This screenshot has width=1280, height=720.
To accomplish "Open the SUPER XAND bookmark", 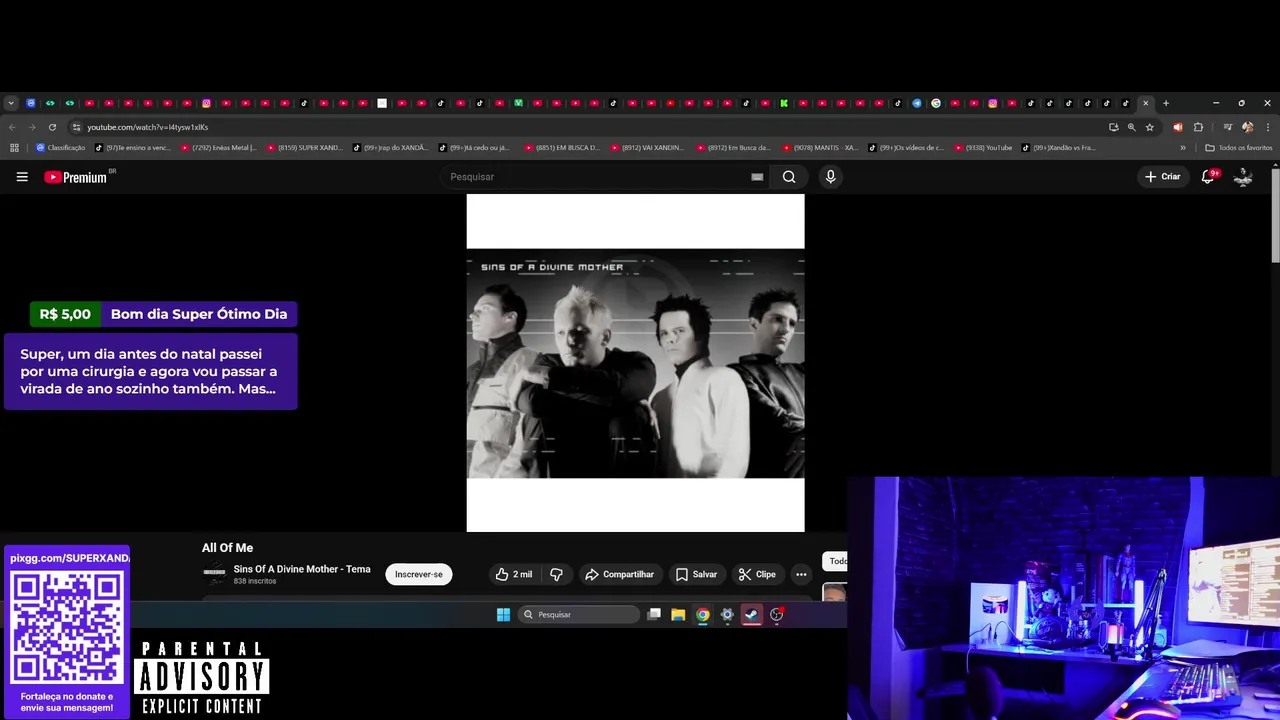I will [x=305, y=148].
